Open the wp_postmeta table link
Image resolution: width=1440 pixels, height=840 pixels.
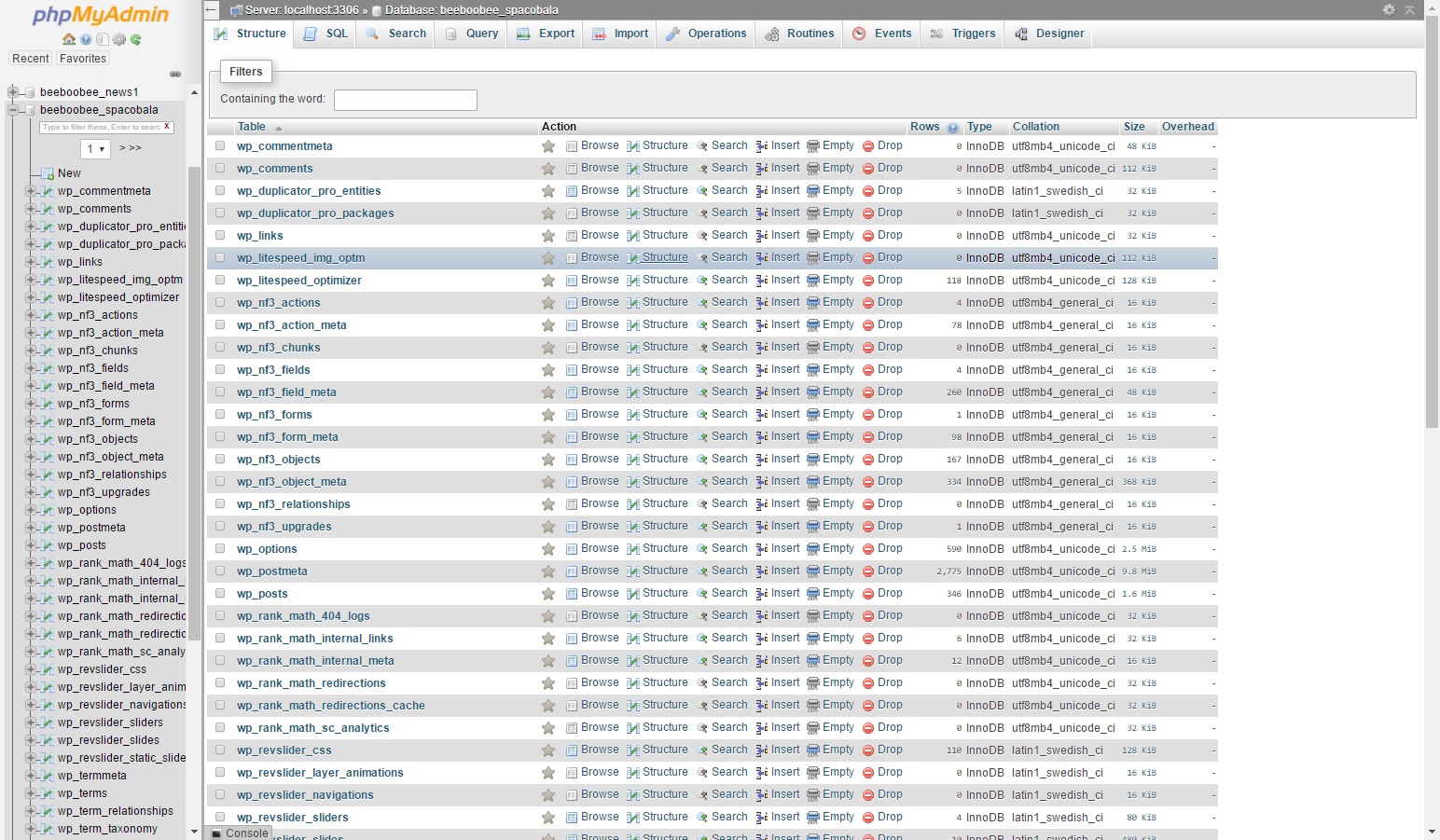(271, 571)
